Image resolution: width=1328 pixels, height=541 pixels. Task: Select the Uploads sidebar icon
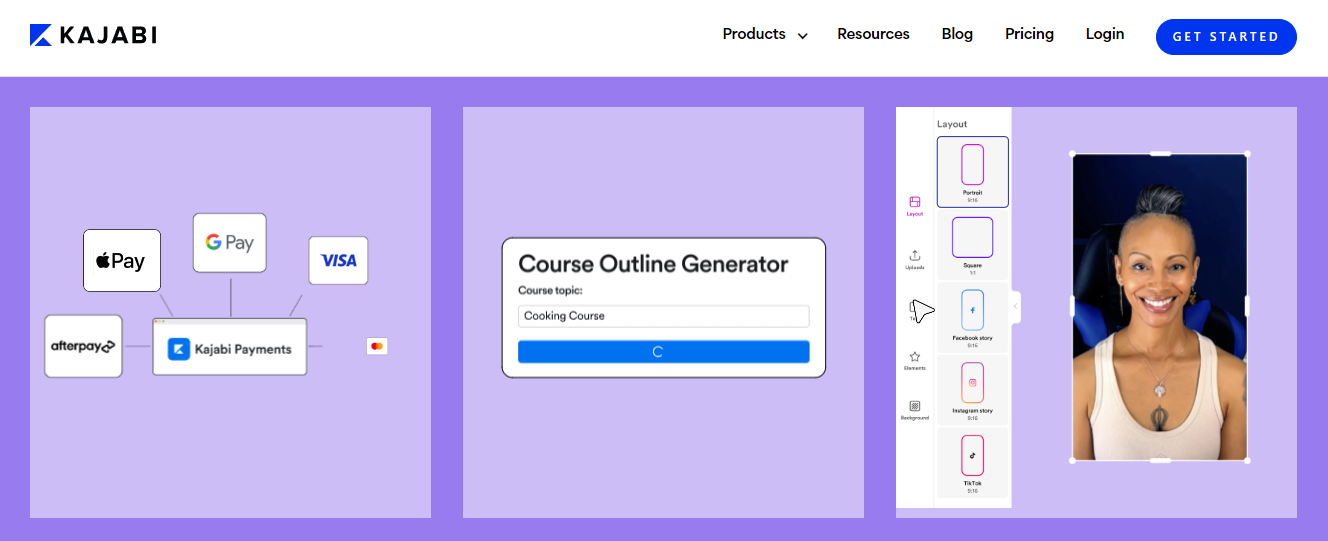coord(914,260)
